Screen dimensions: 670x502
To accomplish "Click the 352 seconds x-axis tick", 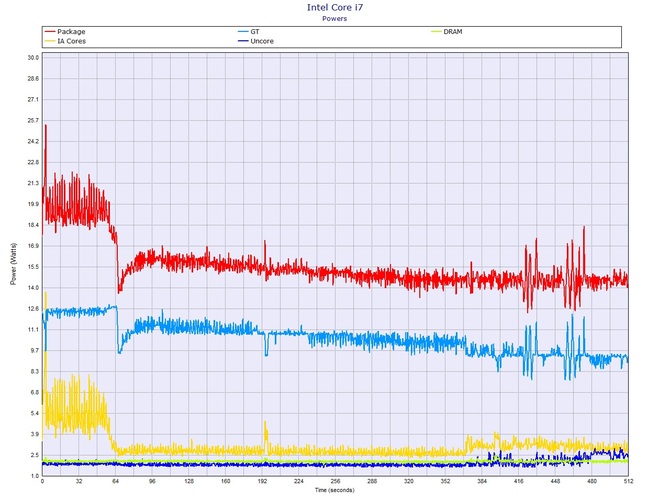I will [x=445, y=481].
